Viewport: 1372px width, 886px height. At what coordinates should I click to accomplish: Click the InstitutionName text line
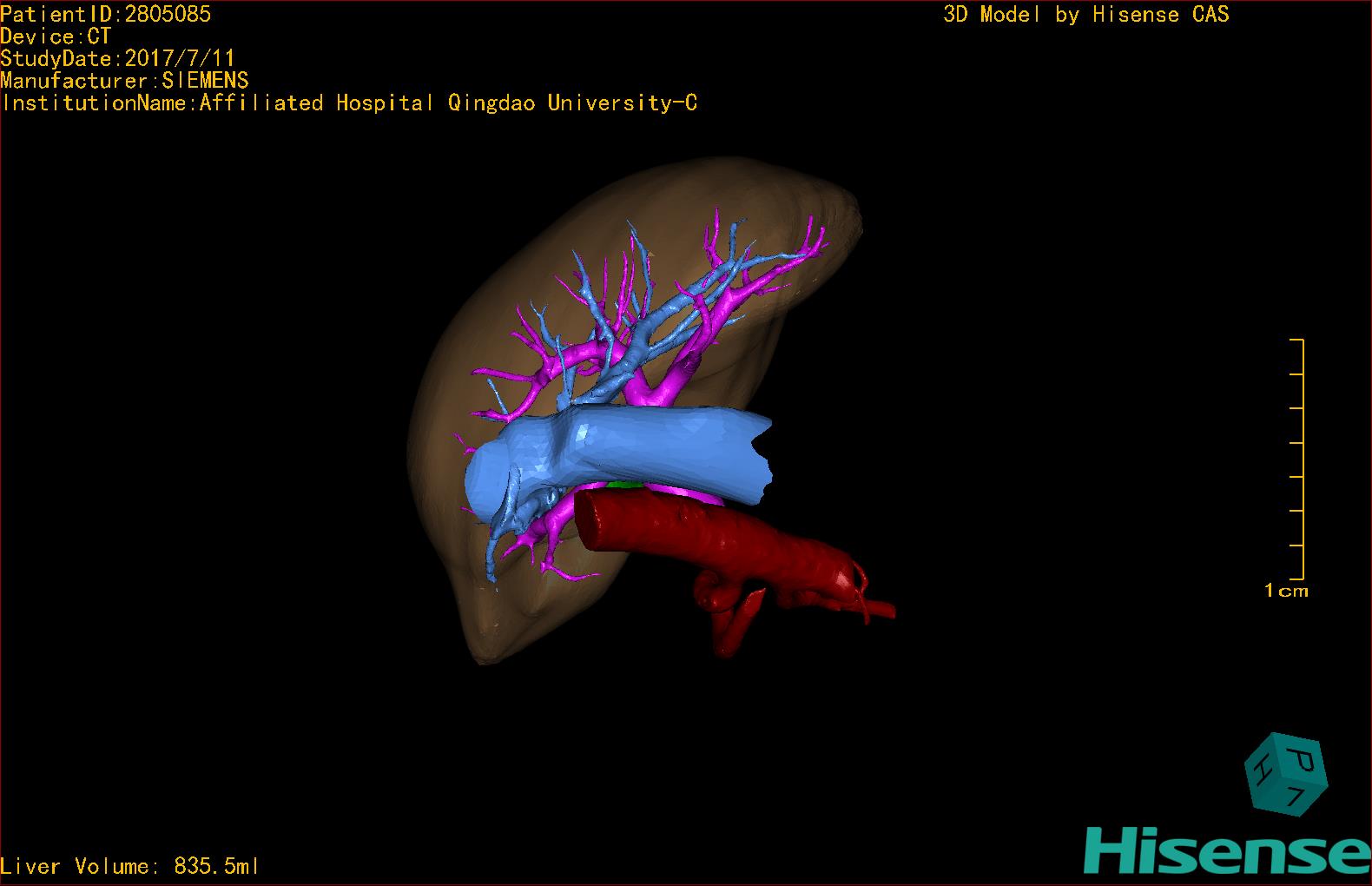pyautogui.click(x=349, y=102)
